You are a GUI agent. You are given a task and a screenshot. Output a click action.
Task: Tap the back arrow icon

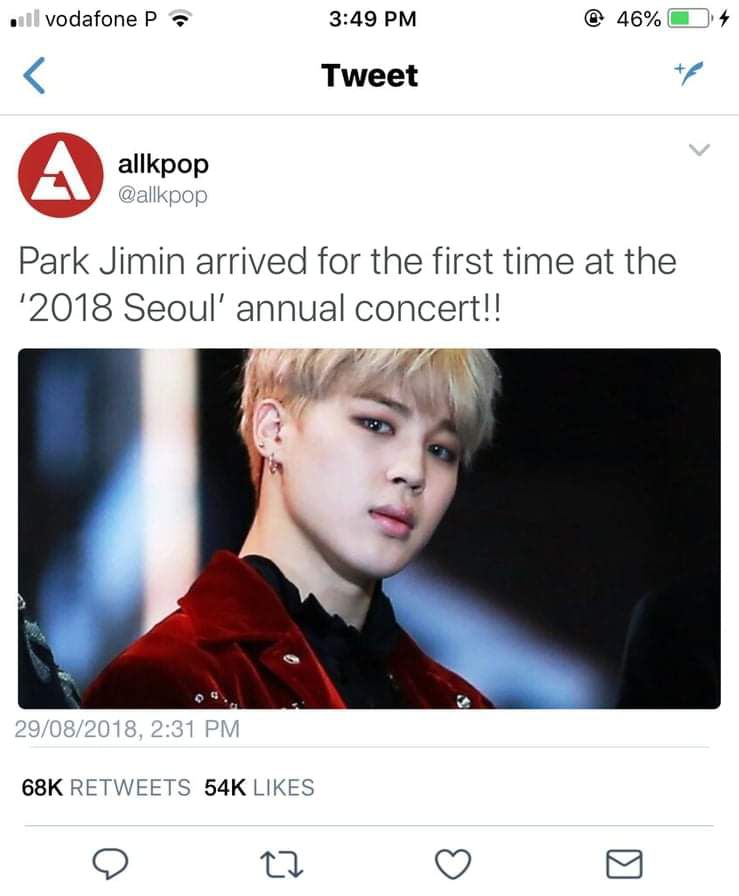click(x=34, y=75)
